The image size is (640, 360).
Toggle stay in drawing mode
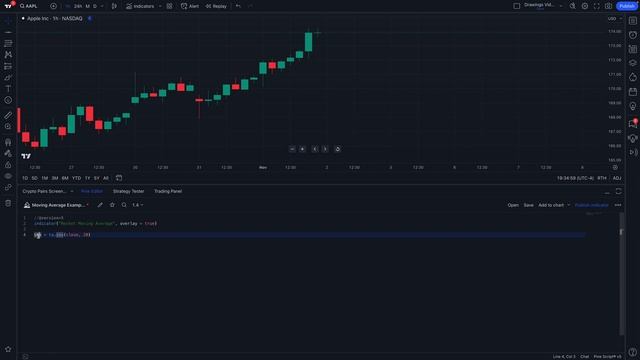tap(8, 153)
